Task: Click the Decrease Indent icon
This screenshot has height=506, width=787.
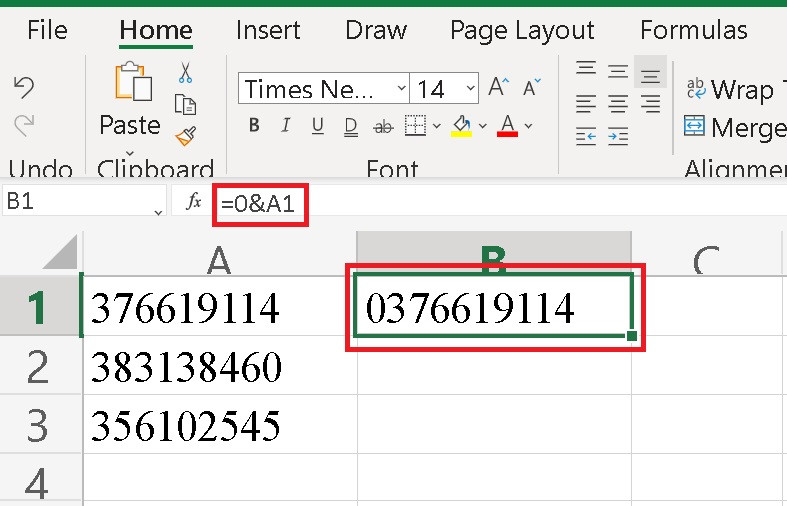Action: click(586, 136)
